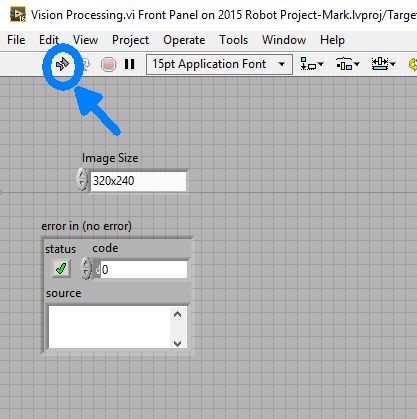The image size is (417, 419).
Task: Toggle the error in status boolean
Action: [61, 268]
